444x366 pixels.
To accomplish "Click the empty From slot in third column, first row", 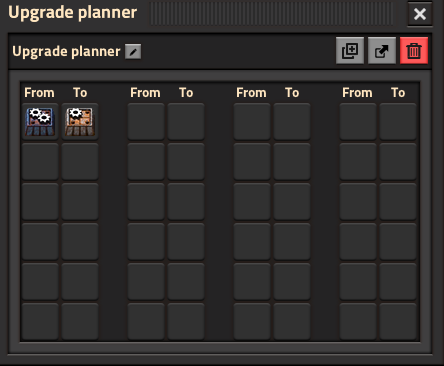I will click(252, 121).
